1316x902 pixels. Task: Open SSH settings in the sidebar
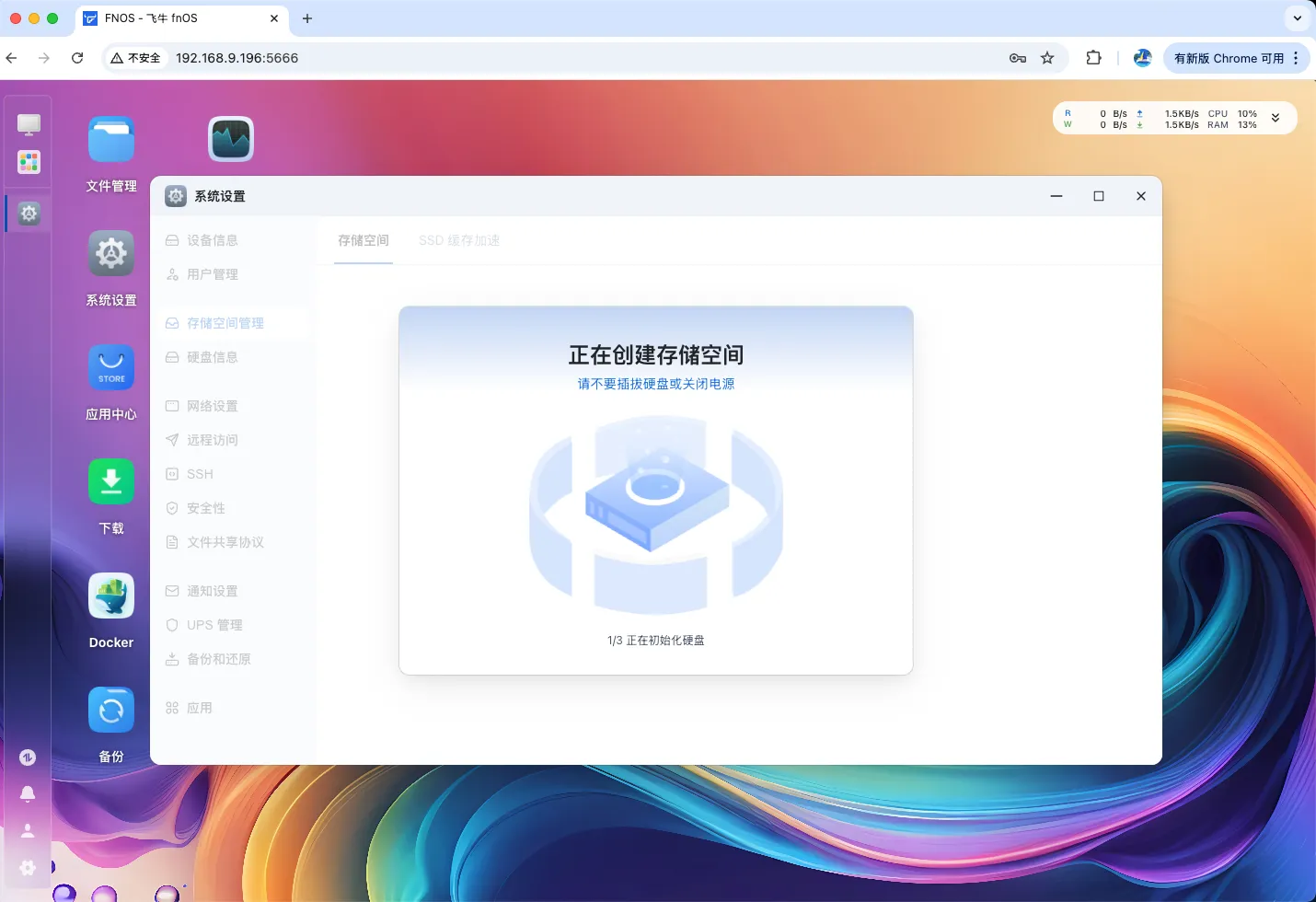pyautogui.click(x=200, y=473)
